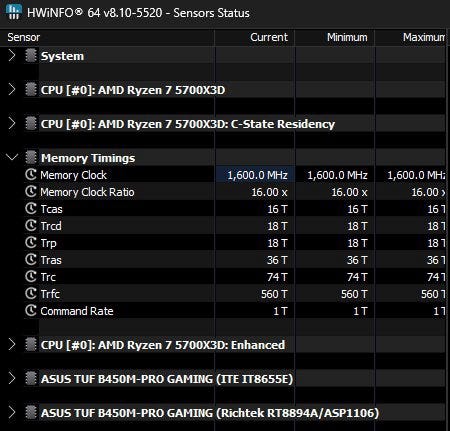Expand the C-State Residency group arrow
450x431 pixels.
click(x=12, y=123)
